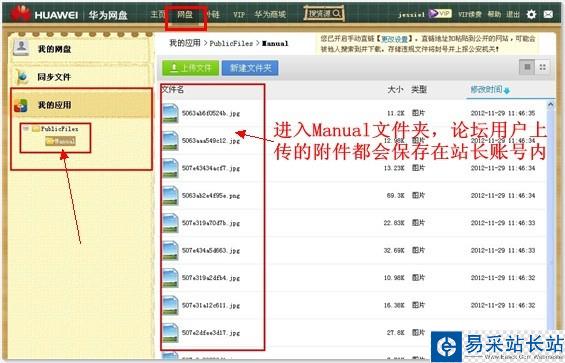Select the Manual subfolder in the tree

[x=61, y=141]
